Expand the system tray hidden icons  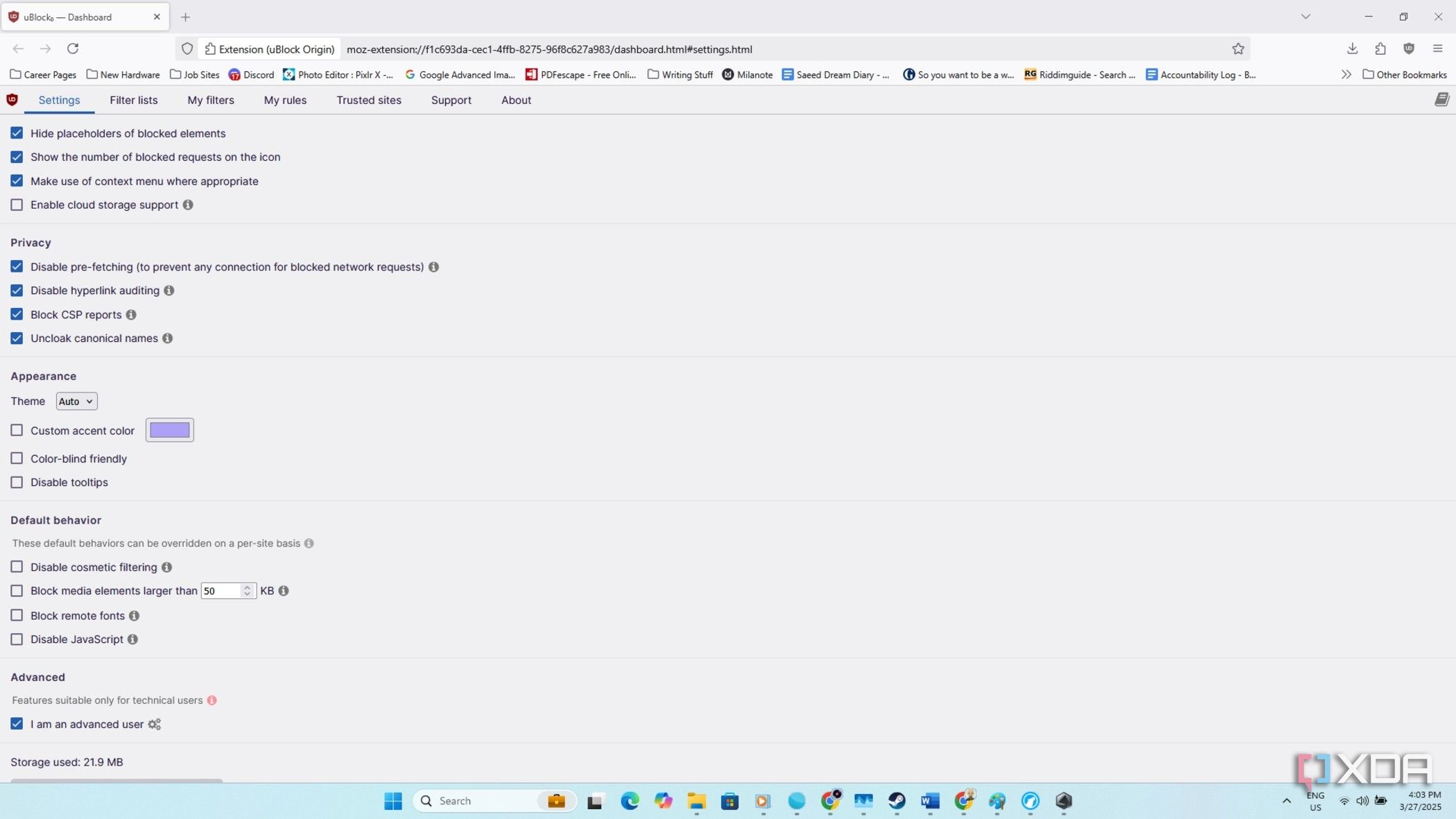pyautogui.click(x=1287, y=801)
